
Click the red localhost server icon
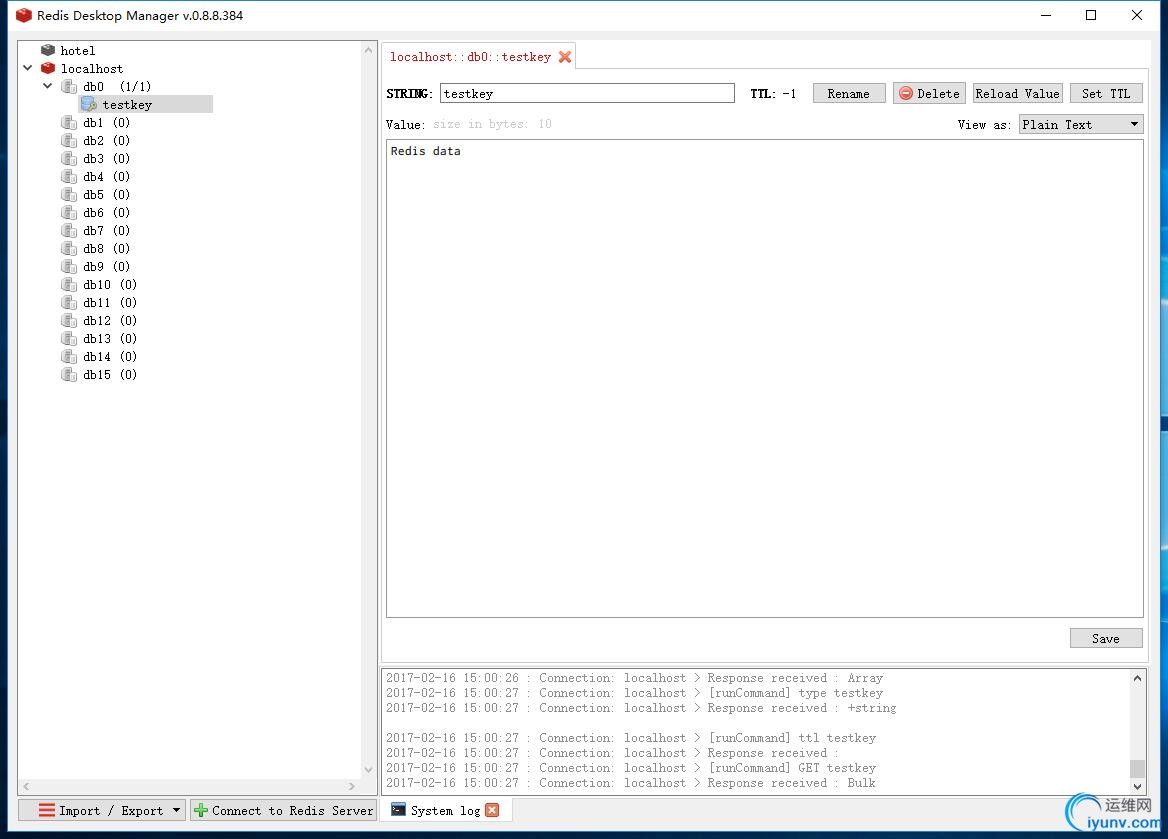[x=48, y=68]
